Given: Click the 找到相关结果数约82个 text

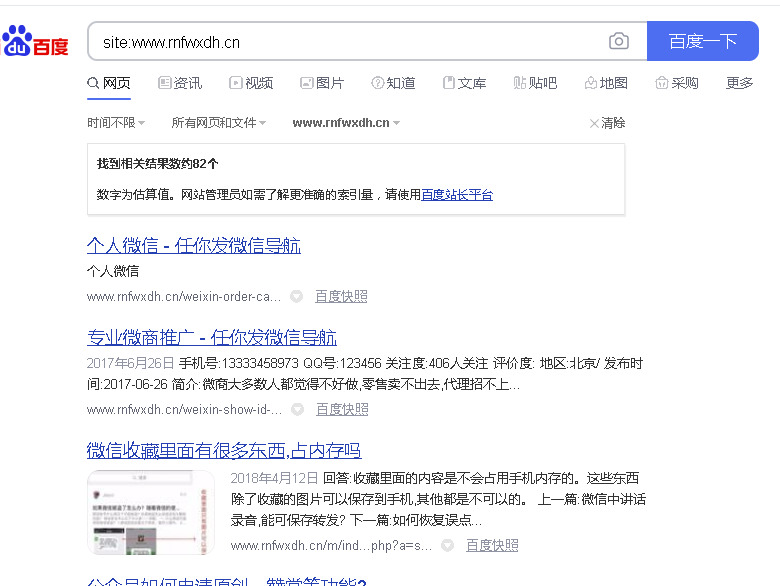Looking at the screenshot, I should pos(158,164).
